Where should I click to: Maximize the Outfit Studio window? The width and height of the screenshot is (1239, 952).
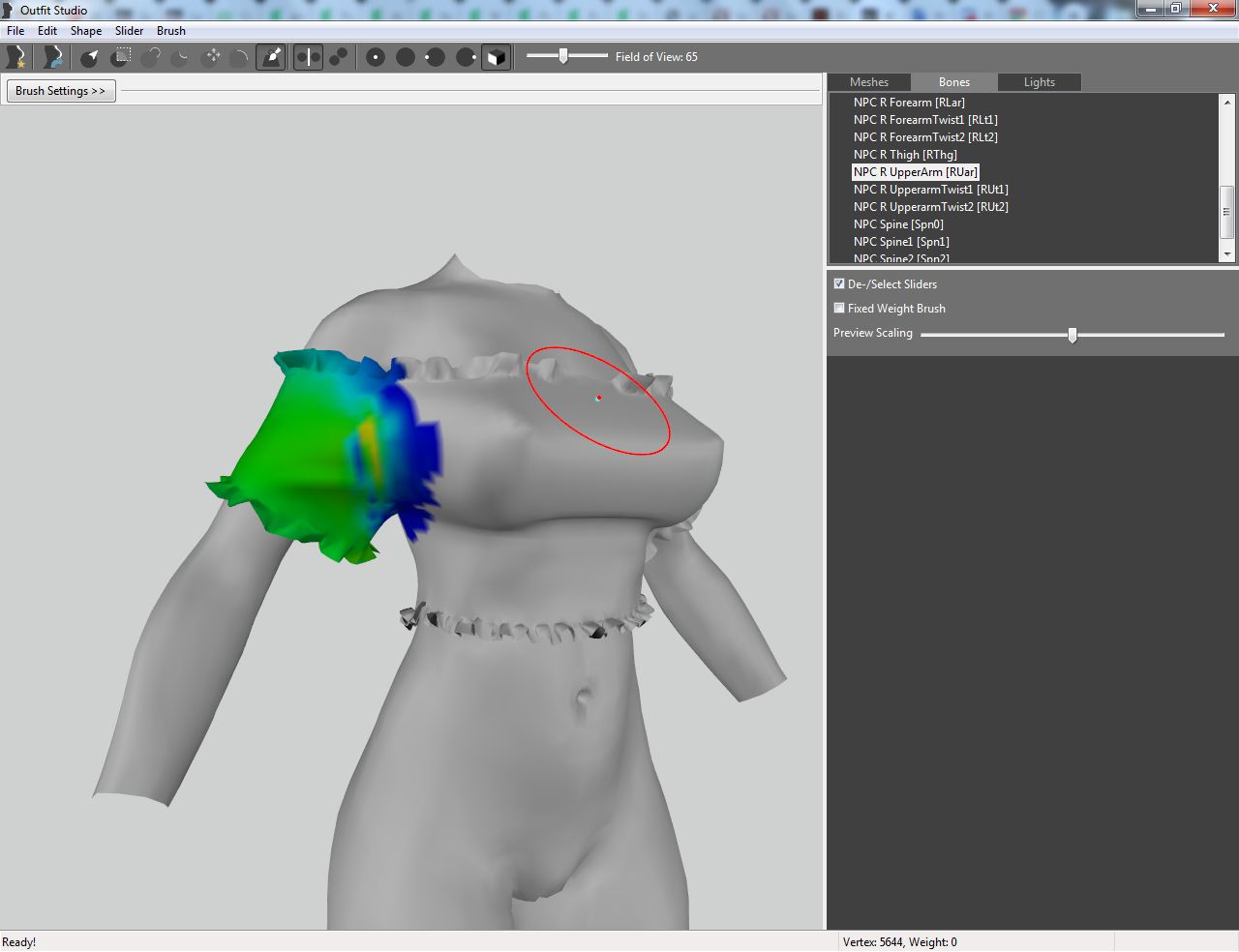(1176, 9)
